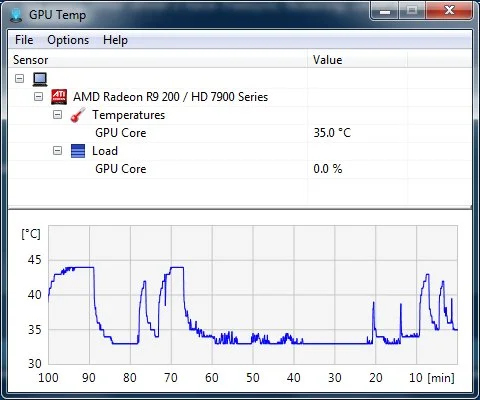Collapse the Temperatures group
Image resolution: width=480 pixels, height=400 pixels.
tap(58, 115)
